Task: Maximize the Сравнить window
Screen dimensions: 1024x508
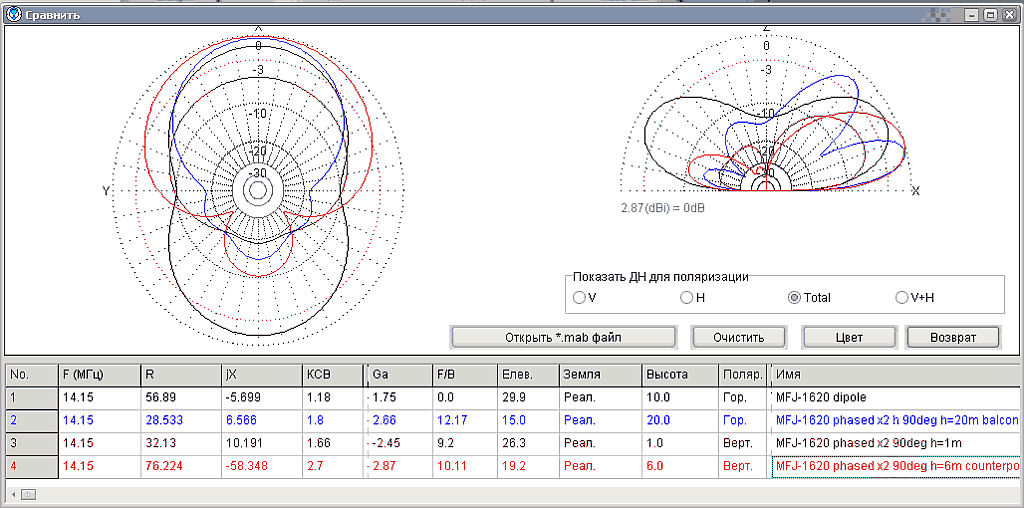Action: coord(990,15)
